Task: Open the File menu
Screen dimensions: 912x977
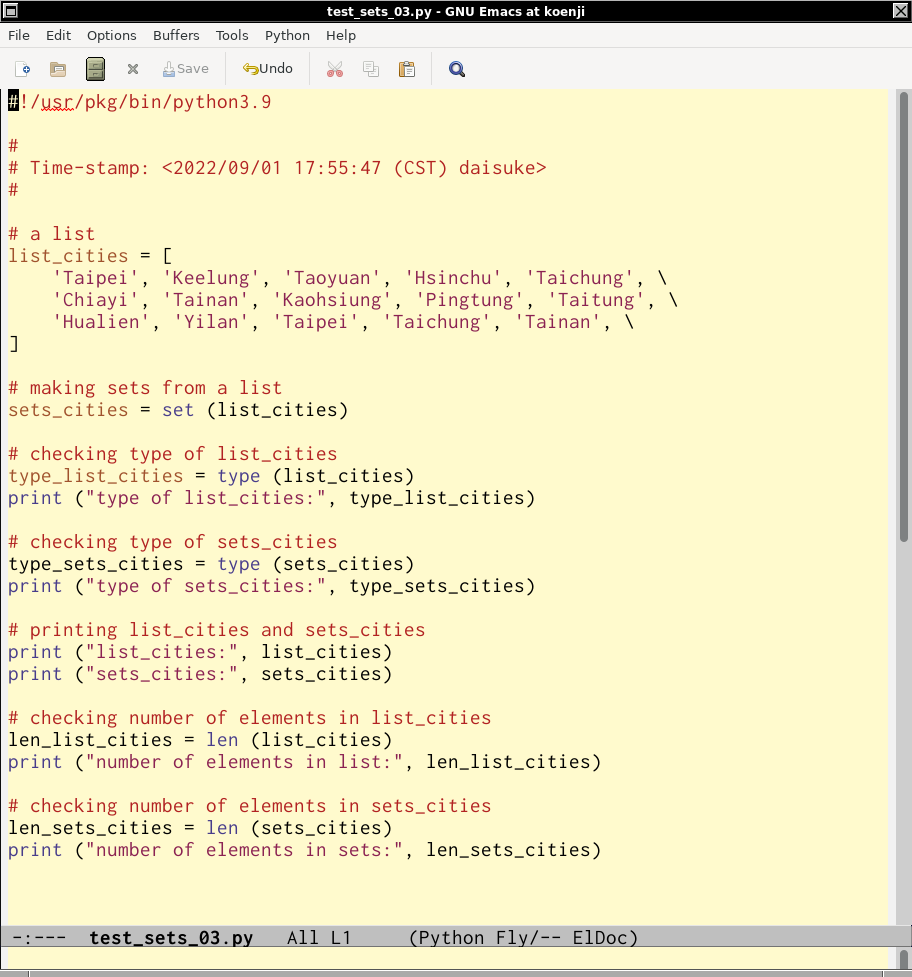Action: 19,35
